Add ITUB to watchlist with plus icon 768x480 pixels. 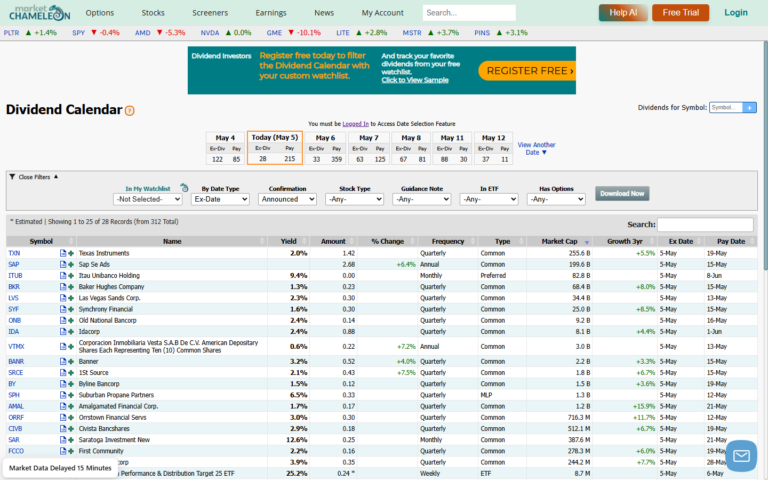(x=71, y=276)
